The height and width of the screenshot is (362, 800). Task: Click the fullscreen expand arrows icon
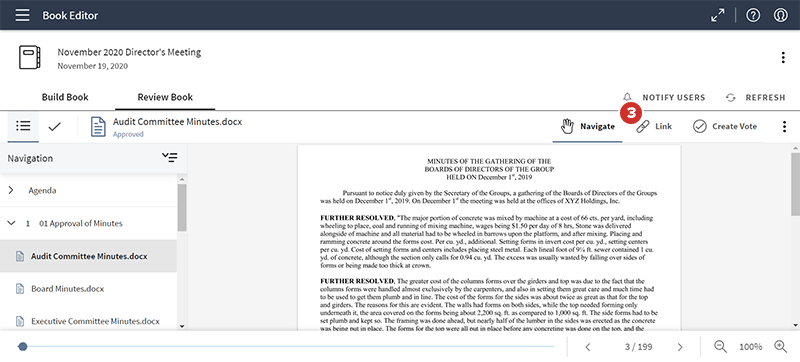(718, 16)
